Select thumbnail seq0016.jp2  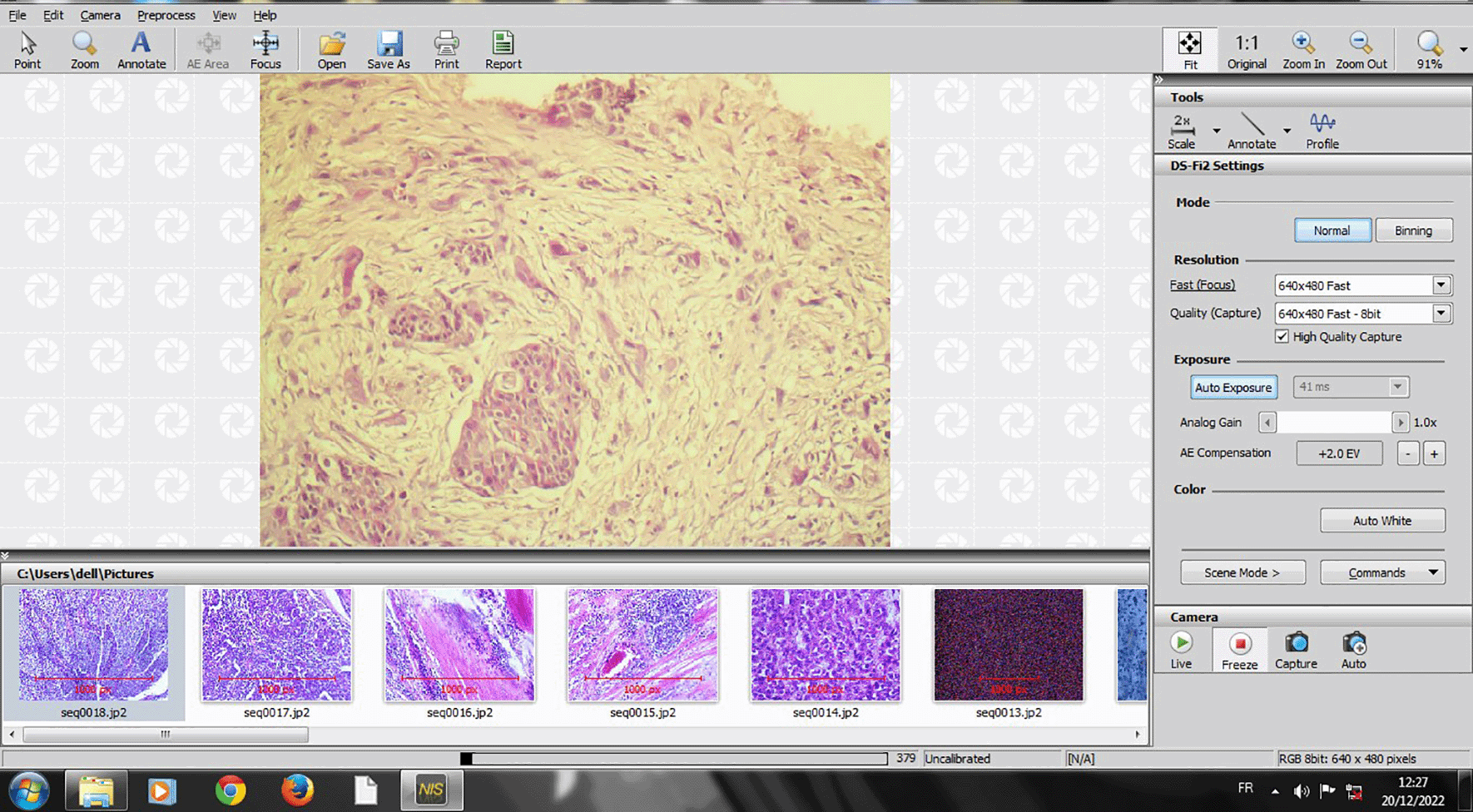click(459, 646)
